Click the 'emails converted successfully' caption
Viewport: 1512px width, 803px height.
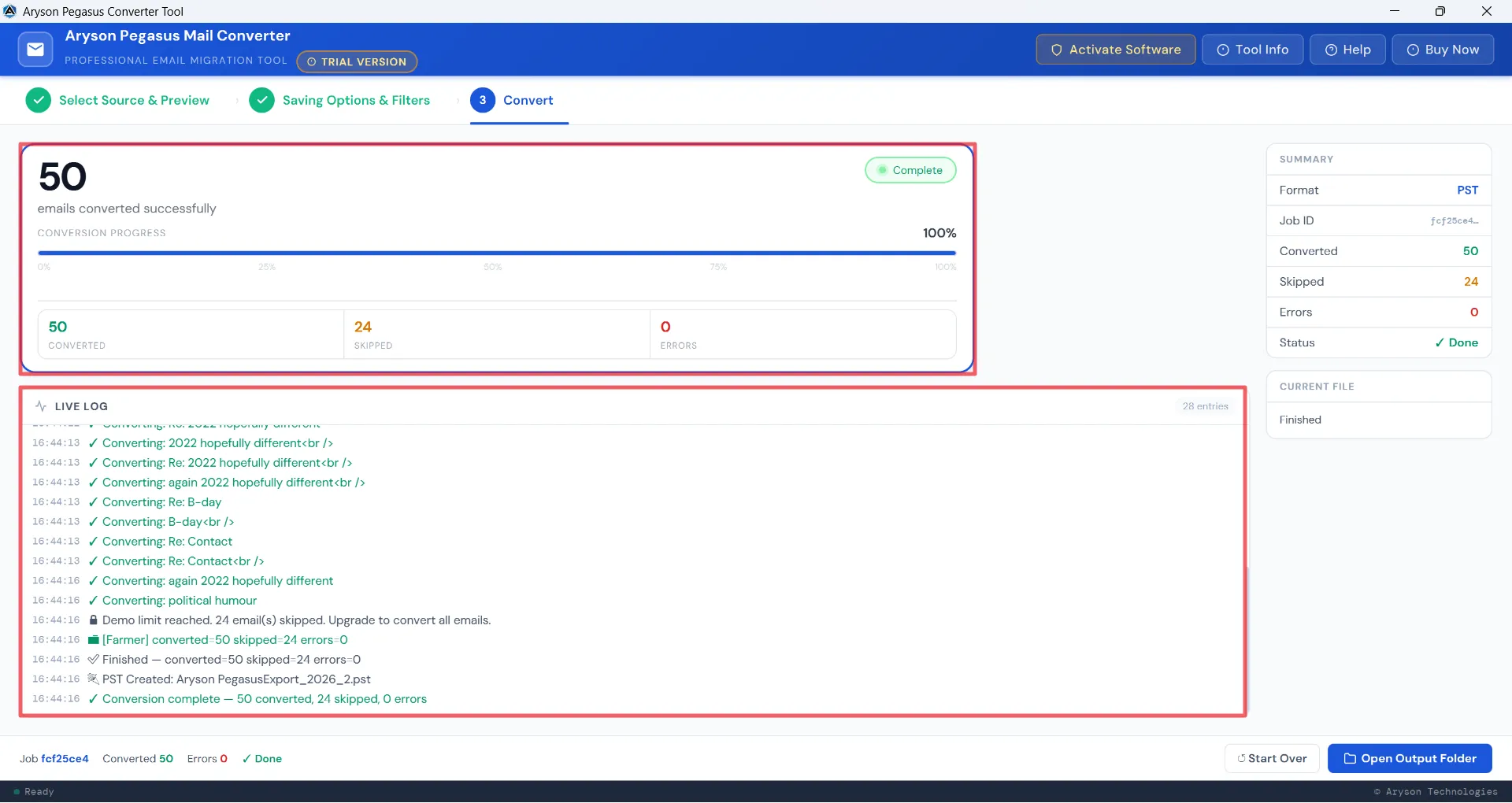[127, 209]
